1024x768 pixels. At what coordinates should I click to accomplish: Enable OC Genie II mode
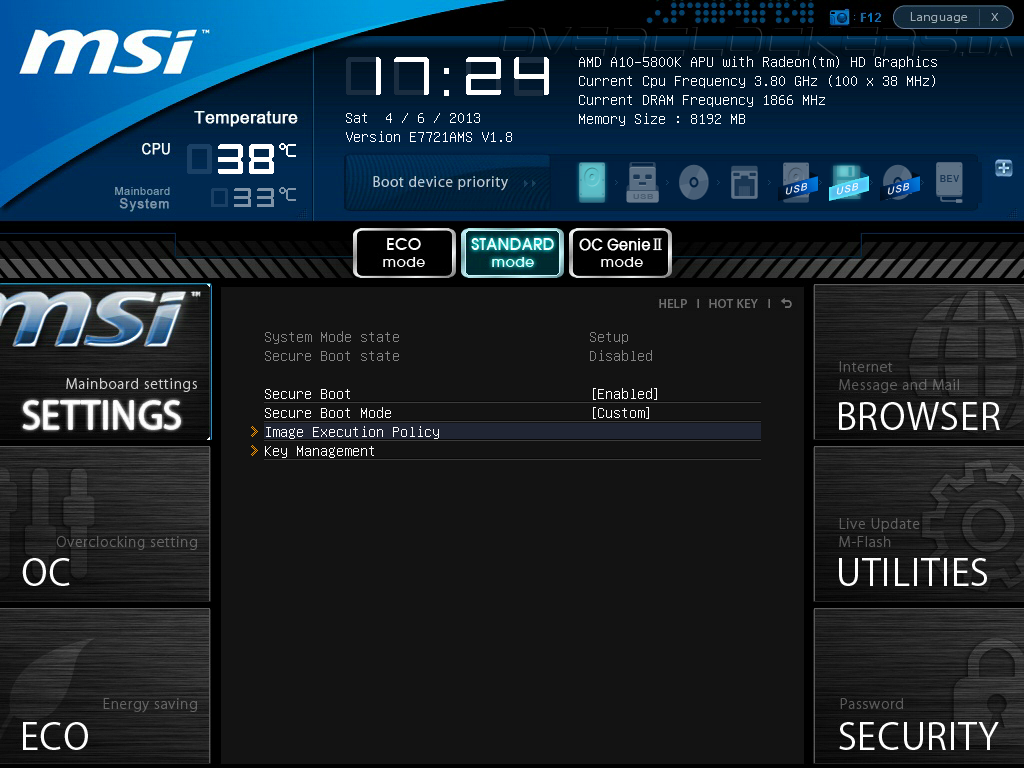point(620,253)
